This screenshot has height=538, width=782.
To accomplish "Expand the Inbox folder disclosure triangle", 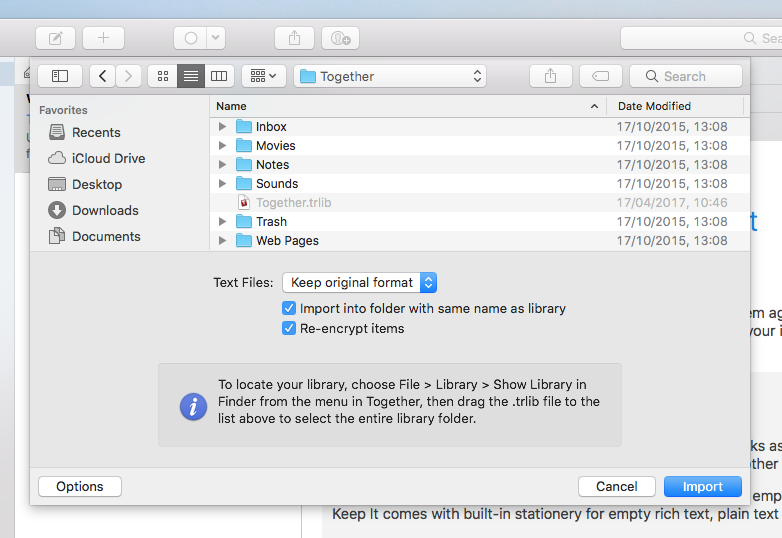I will pos(222,127).
